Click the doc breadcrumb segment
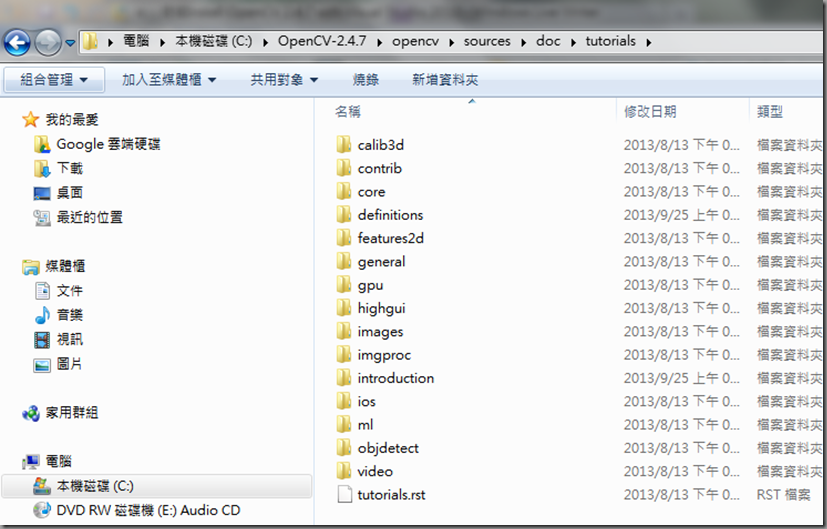The image size is (827, 529). tap(548, 41)
